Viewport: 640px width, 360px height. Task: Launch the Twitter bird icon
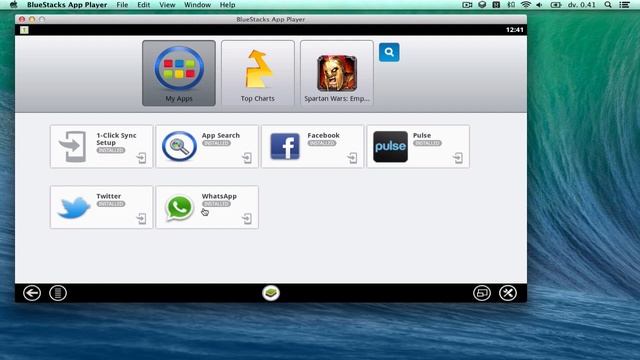(74, 207)
